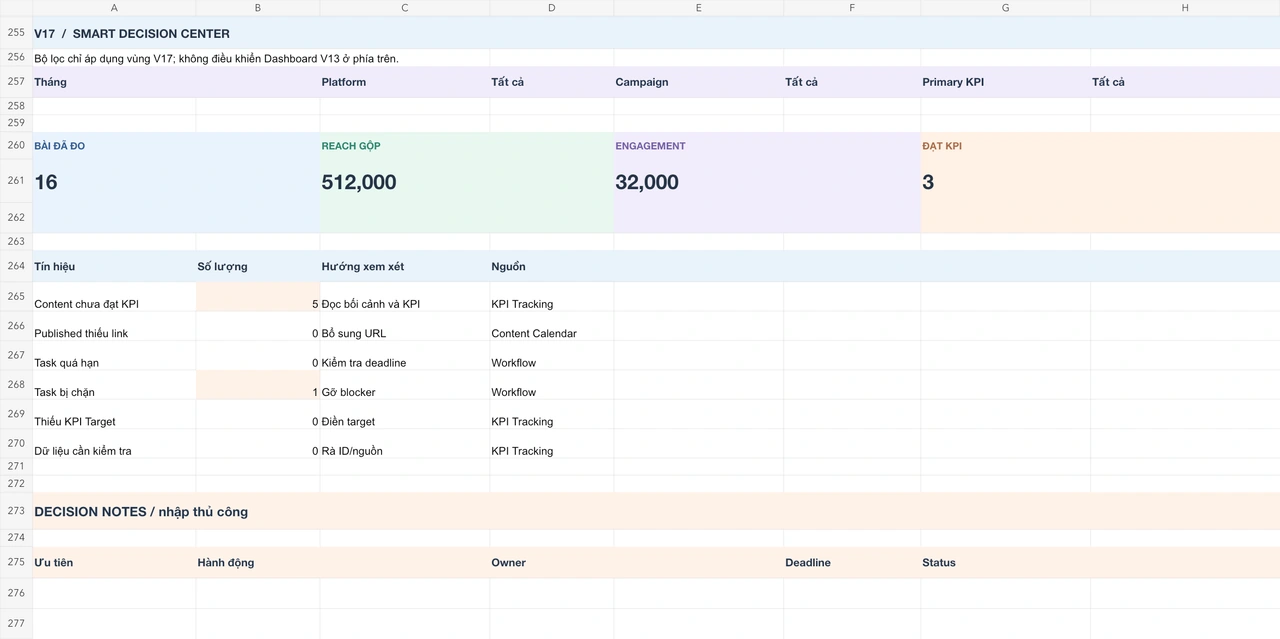Select the 'Task quá hạn' cell
Image resolution: width=1280 pixels, height=639 pixels.
114,356
